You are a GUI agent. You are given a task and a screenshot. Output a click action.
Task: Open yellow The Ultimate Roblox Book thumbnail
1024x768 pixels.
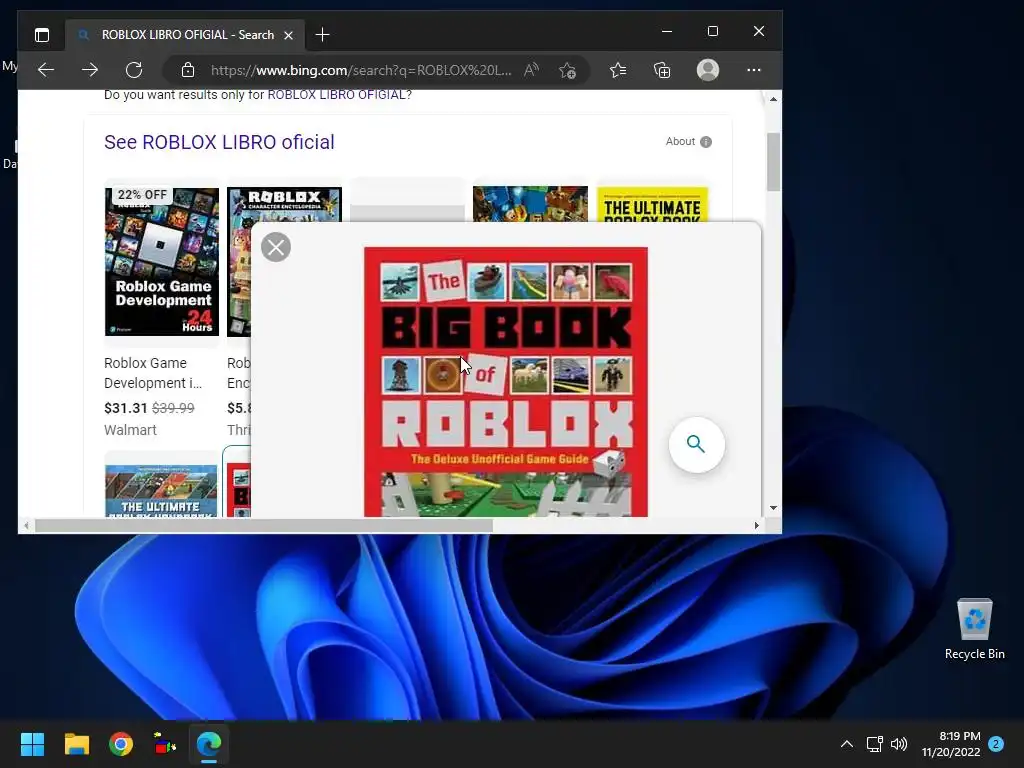pos(652,204)
